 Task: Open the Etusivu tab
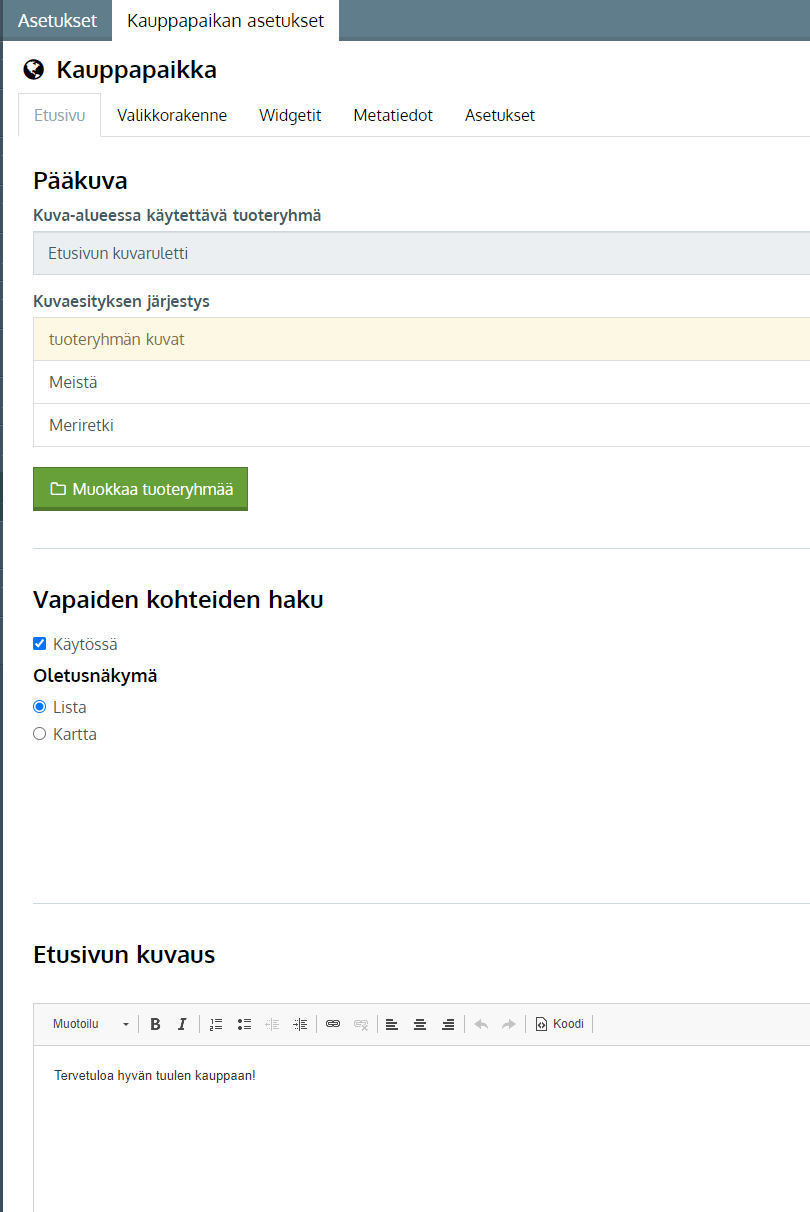tap(60, 115)
